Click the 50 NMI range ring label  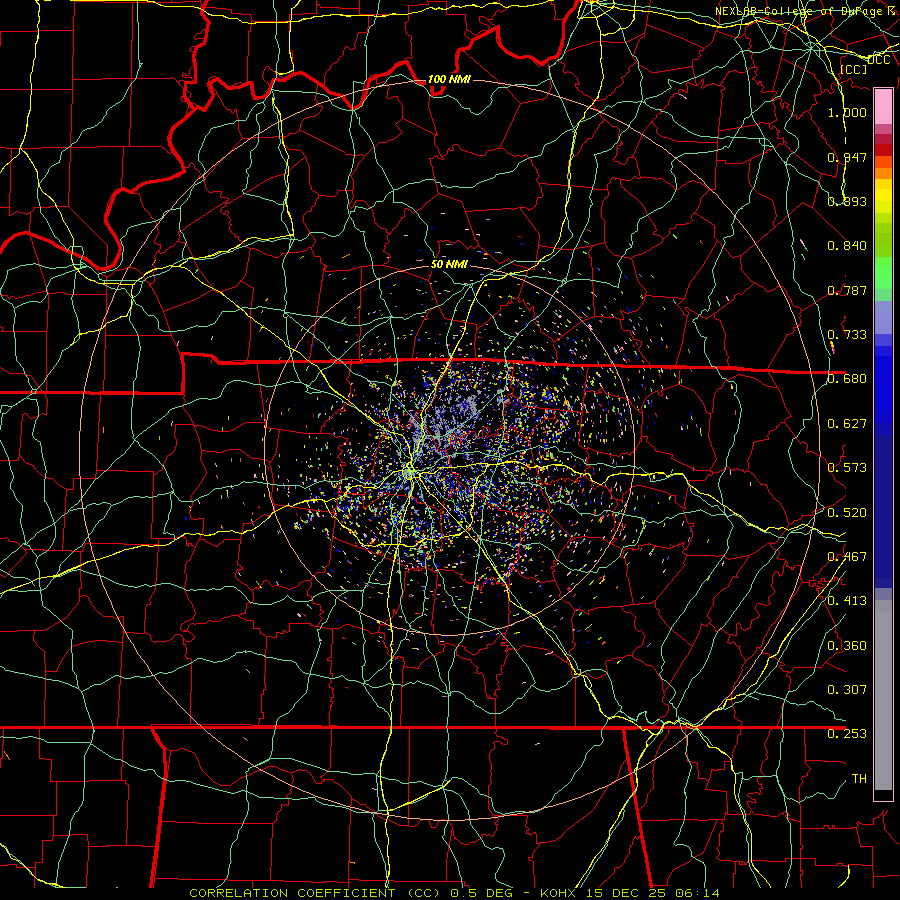click(449, 264)
